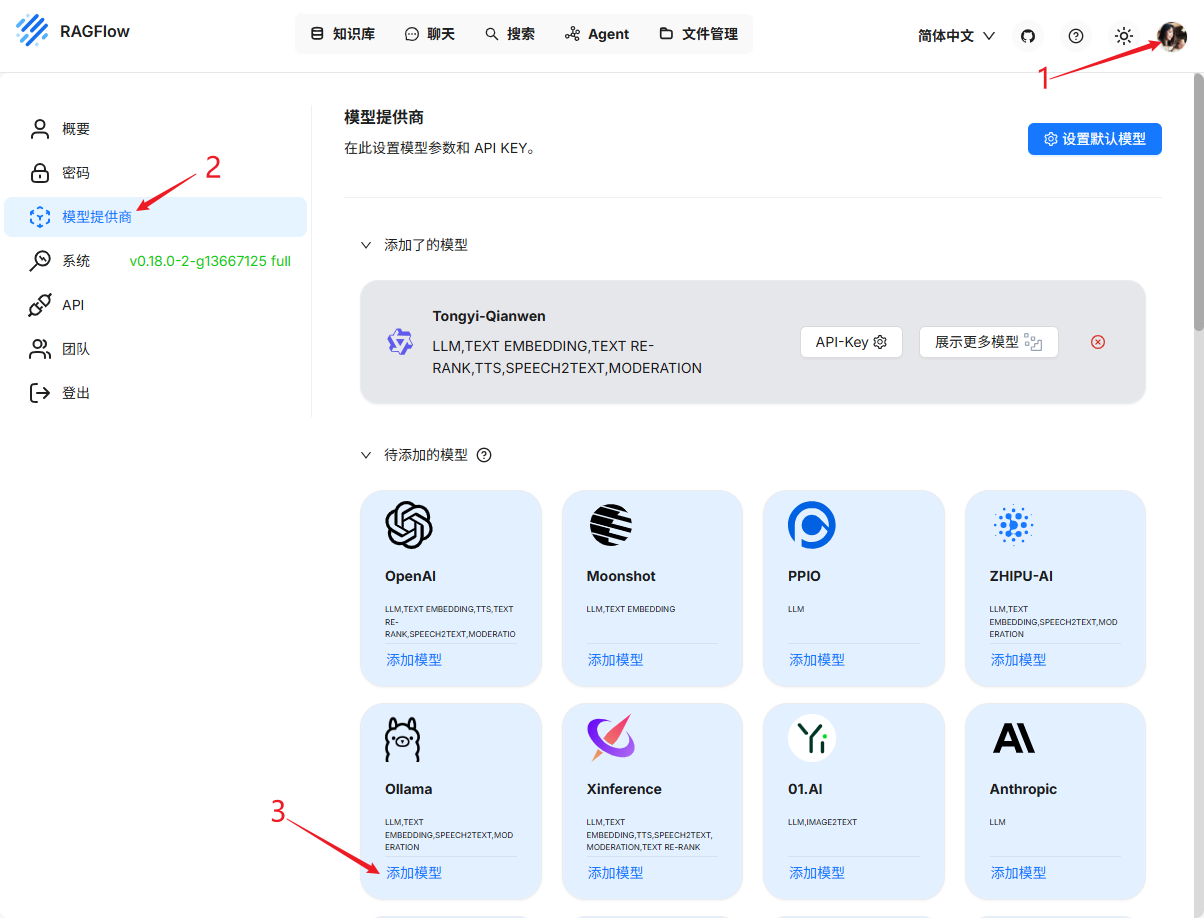This screenshot has height=918, width=1204.
Task: Collapse the 添加了的模型 section
Action: tap(366, 245)
